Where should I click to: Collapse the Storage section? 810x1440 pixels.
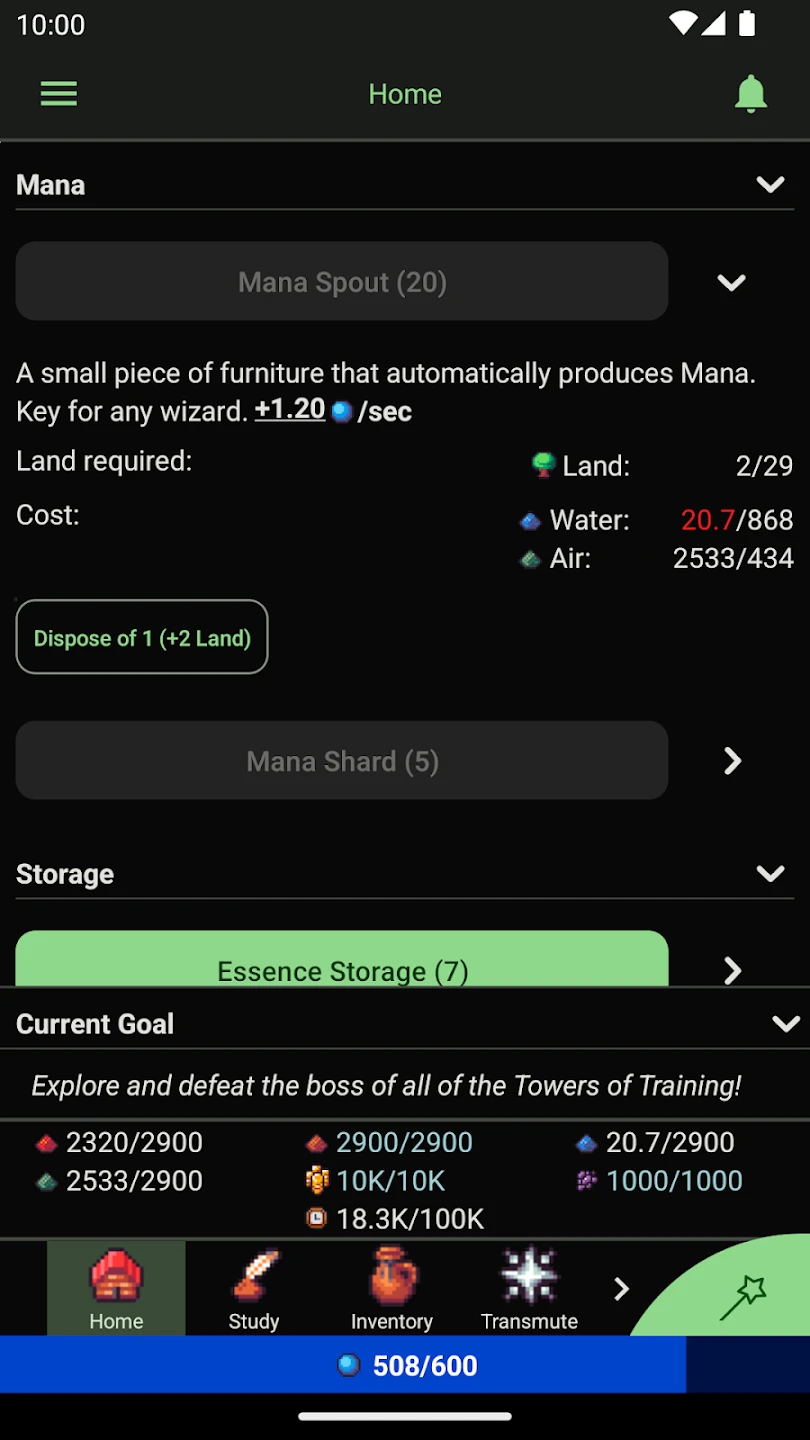tap(770, 874)
